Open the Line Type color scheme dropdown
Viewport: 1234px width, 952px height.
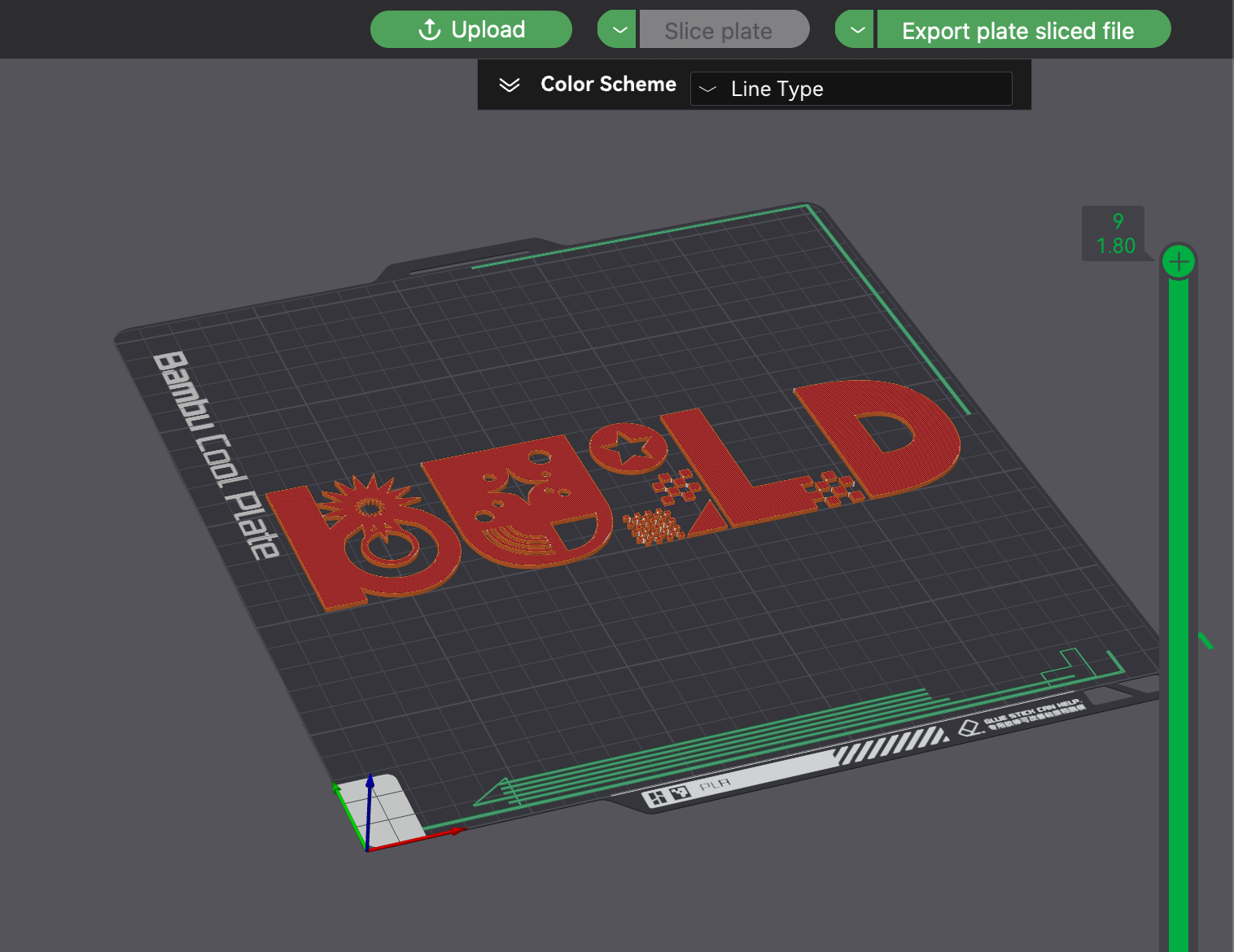pyautogui.click(x=851, y=89)
